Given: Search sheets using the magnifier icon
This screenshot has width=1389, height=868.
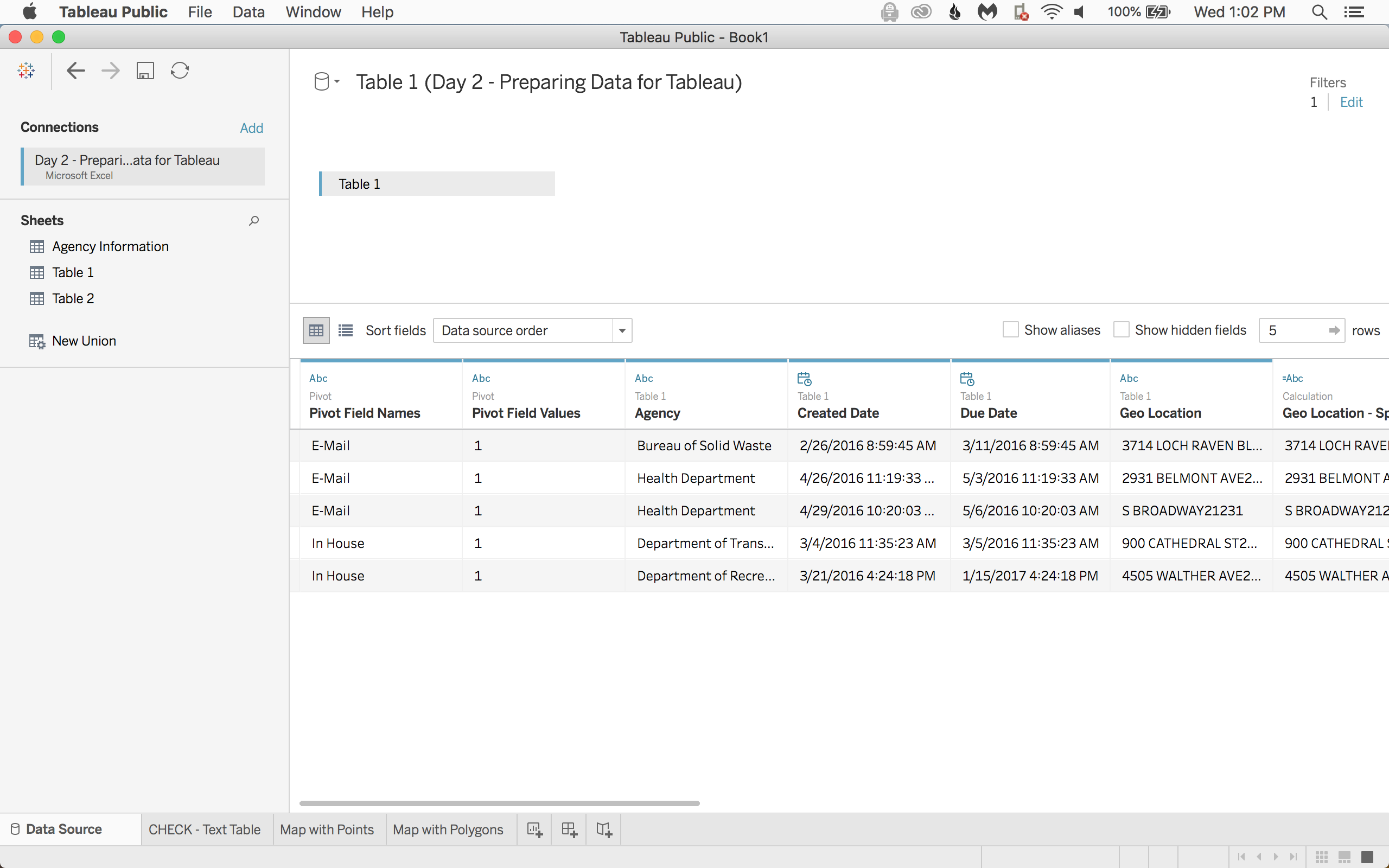Looking at the screenshot, I should click(254, 221).
